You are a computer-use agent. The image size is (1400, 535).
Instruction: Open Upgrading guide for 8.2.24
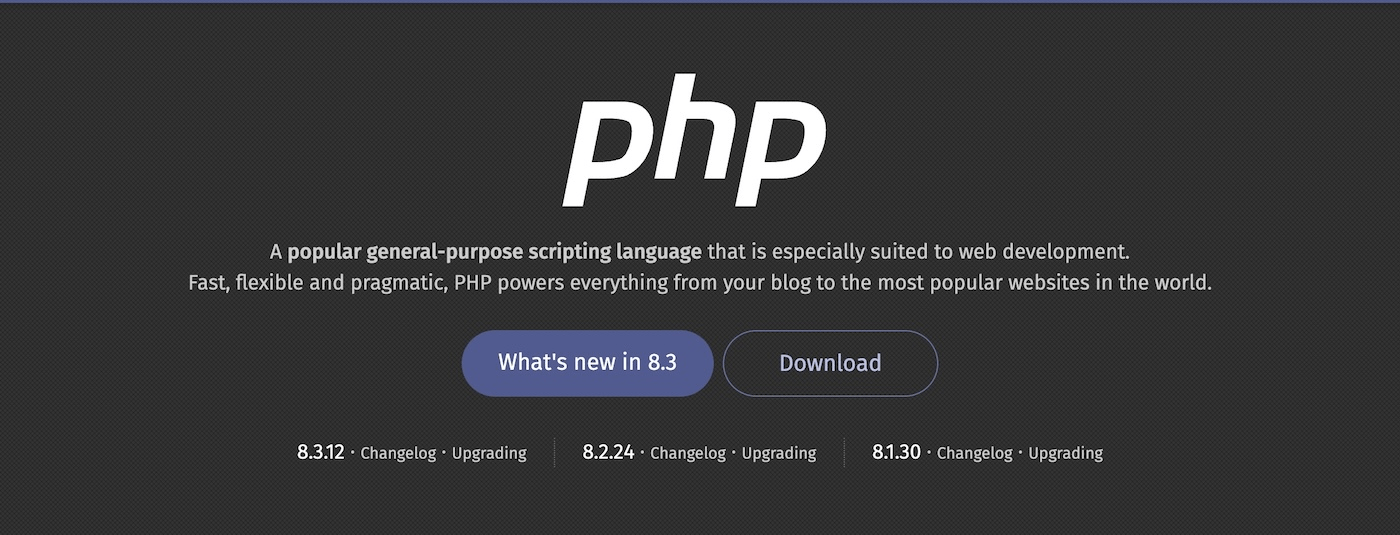[779, 453]
